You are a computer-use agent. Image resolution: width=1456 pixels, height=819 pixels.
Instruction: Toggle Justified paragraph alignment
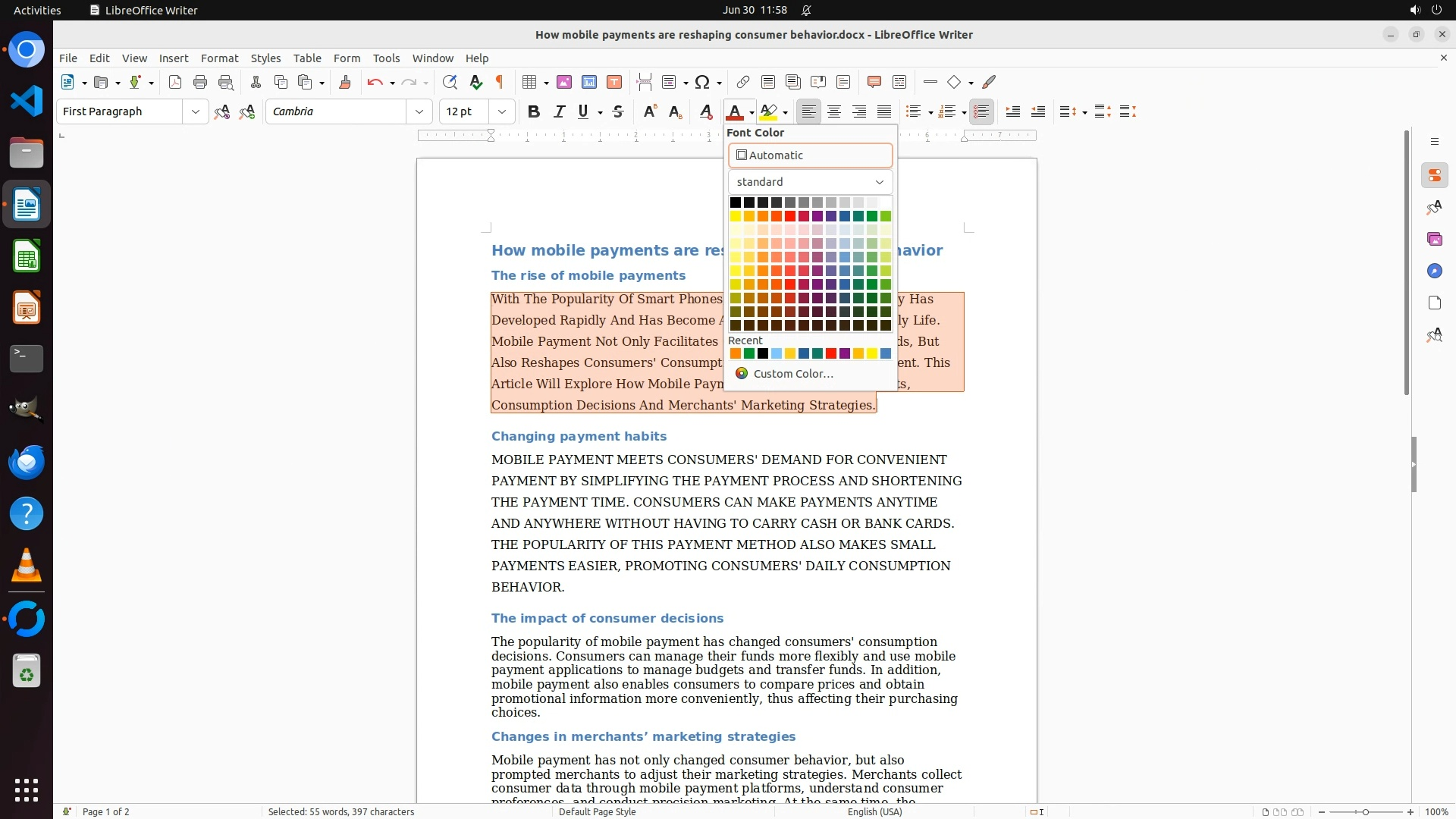click(884, 111)
